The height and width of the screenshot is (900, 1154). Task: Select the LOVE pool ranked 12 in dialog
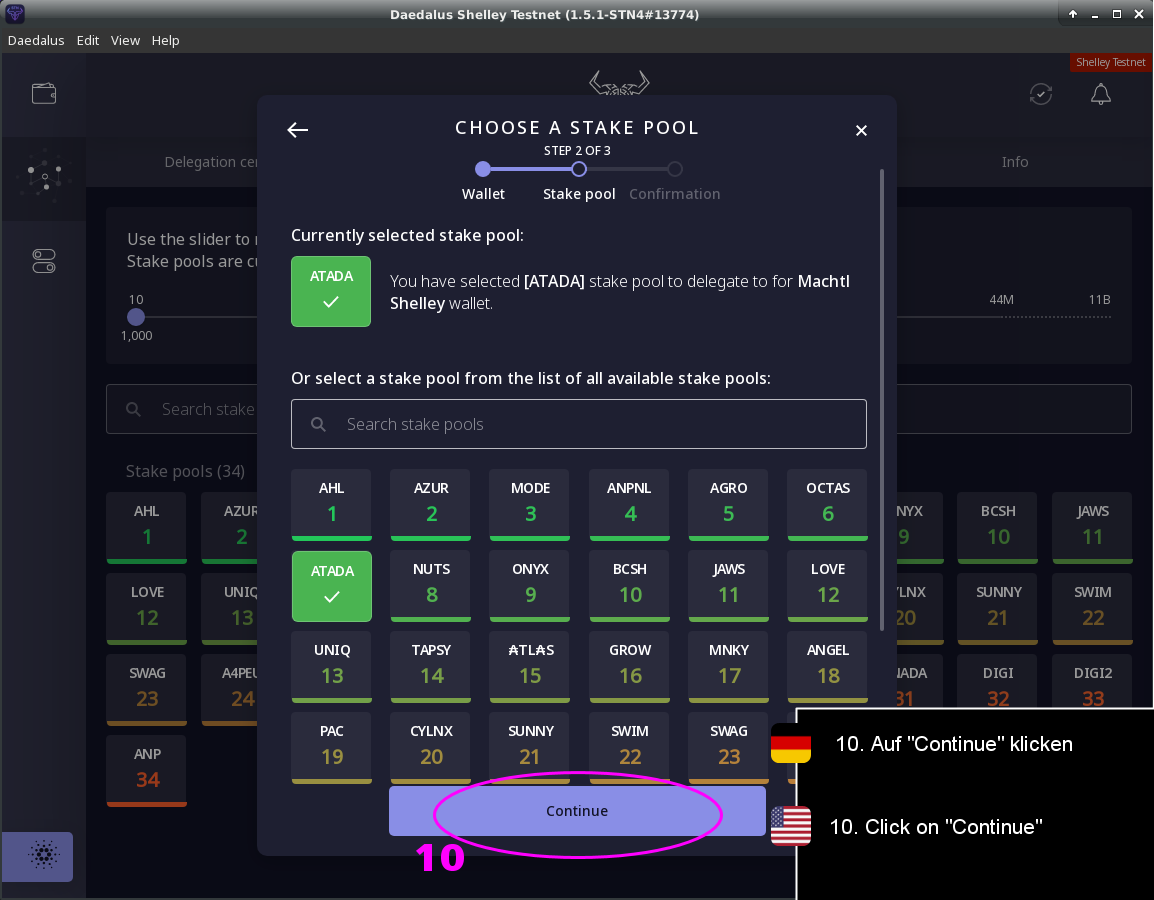(x=827, y=586)
